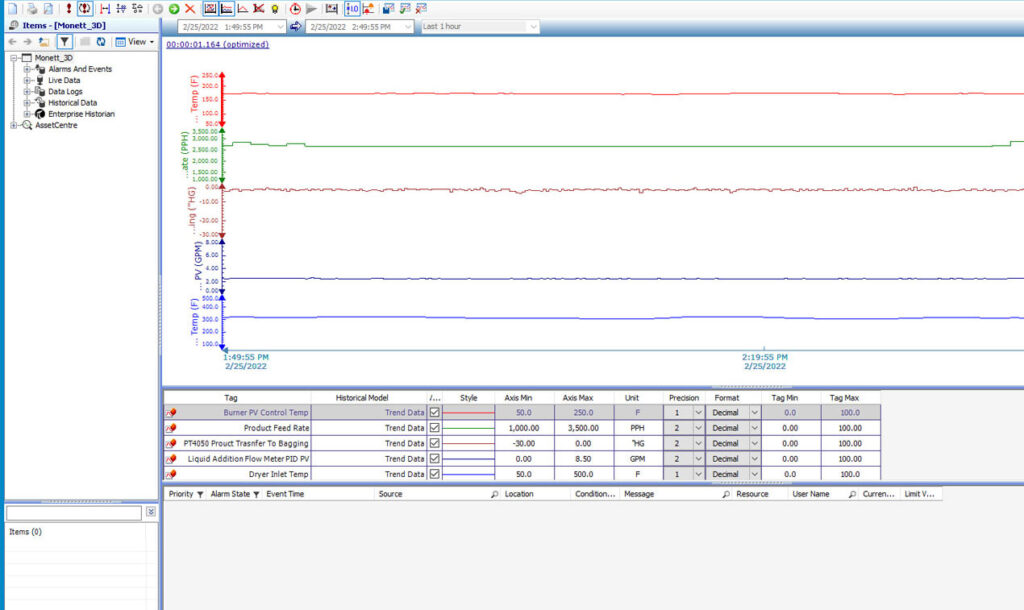1024x610 pixels.
Task: Click the red clock icon in toolbar
Action: pos(295,8)
